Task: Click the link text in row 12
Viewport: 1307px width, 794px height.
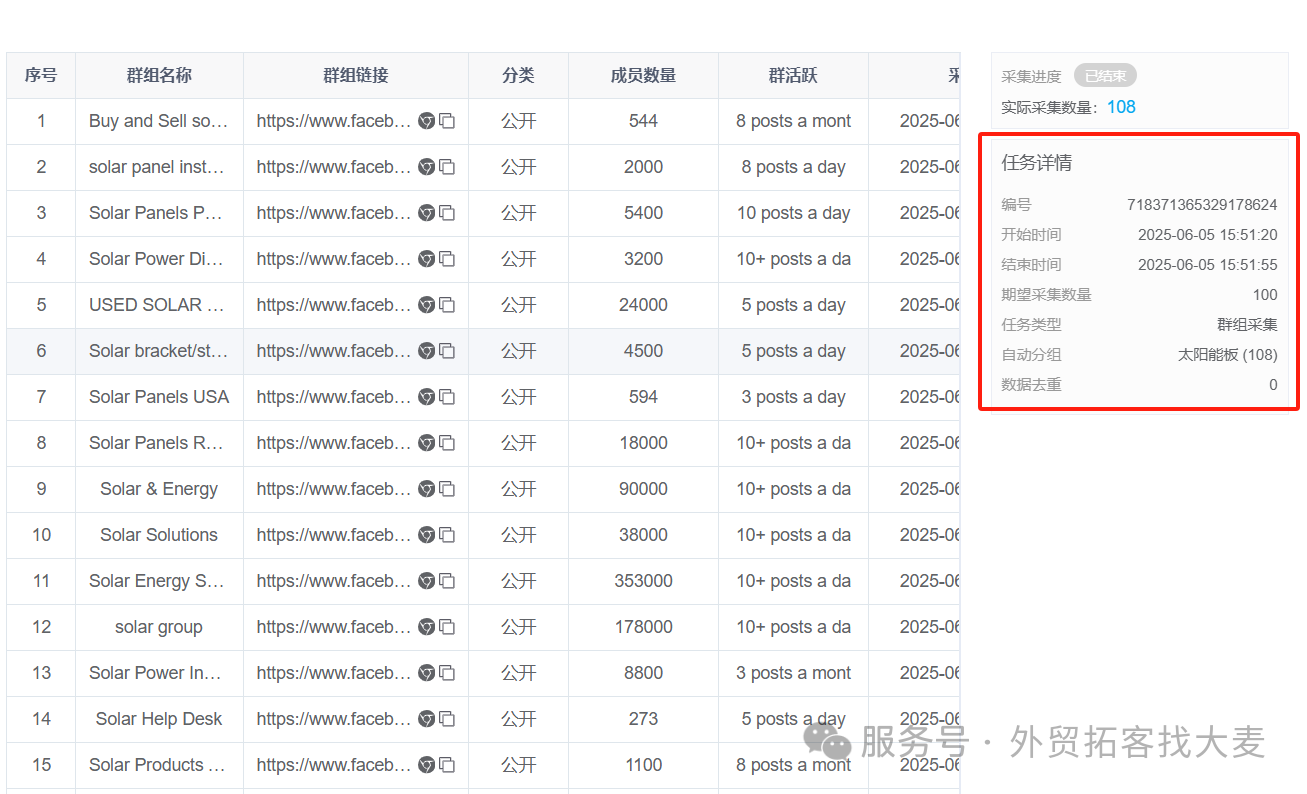Action: (334, 627)
